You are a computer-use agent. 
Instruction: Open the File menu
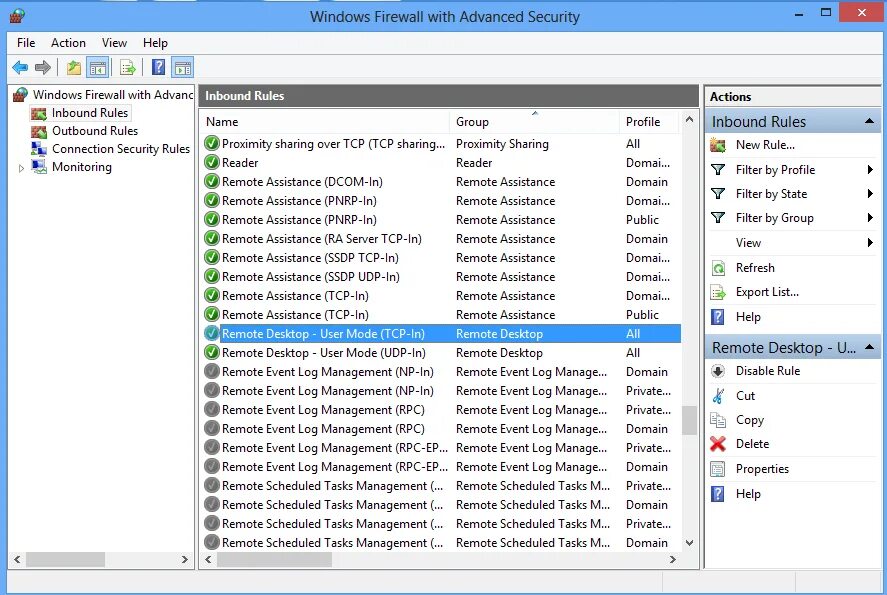(x=26, y=43)
